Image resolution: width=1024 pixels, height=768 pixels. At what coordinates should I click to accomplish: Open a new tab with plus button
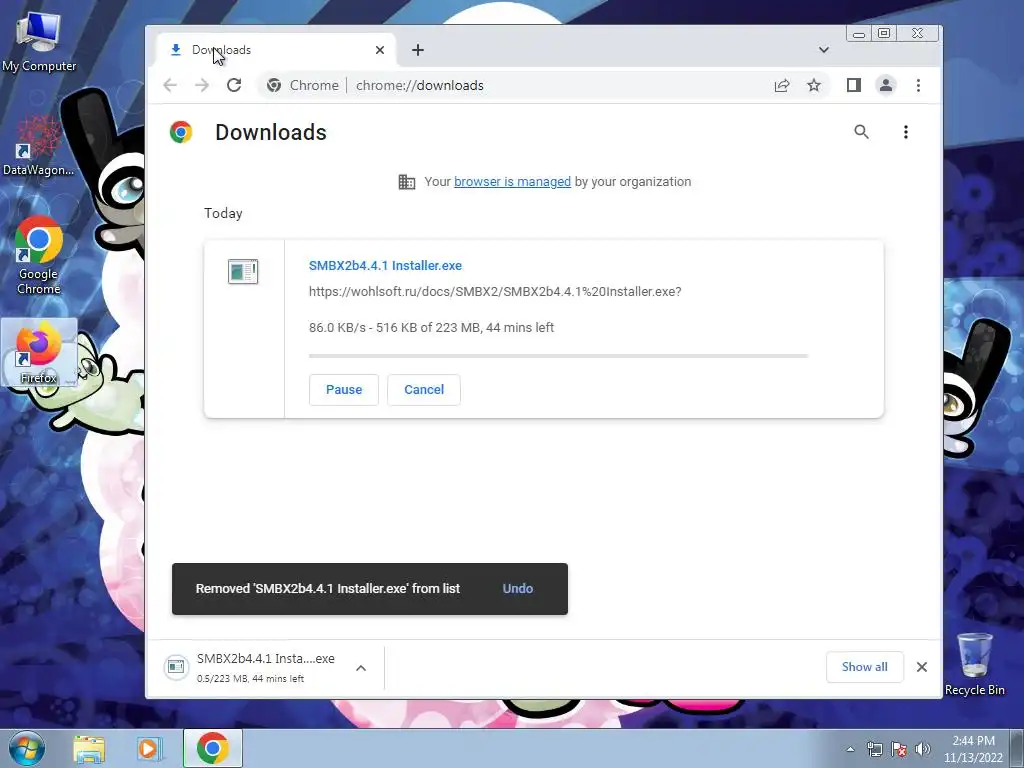coord(418,50)
